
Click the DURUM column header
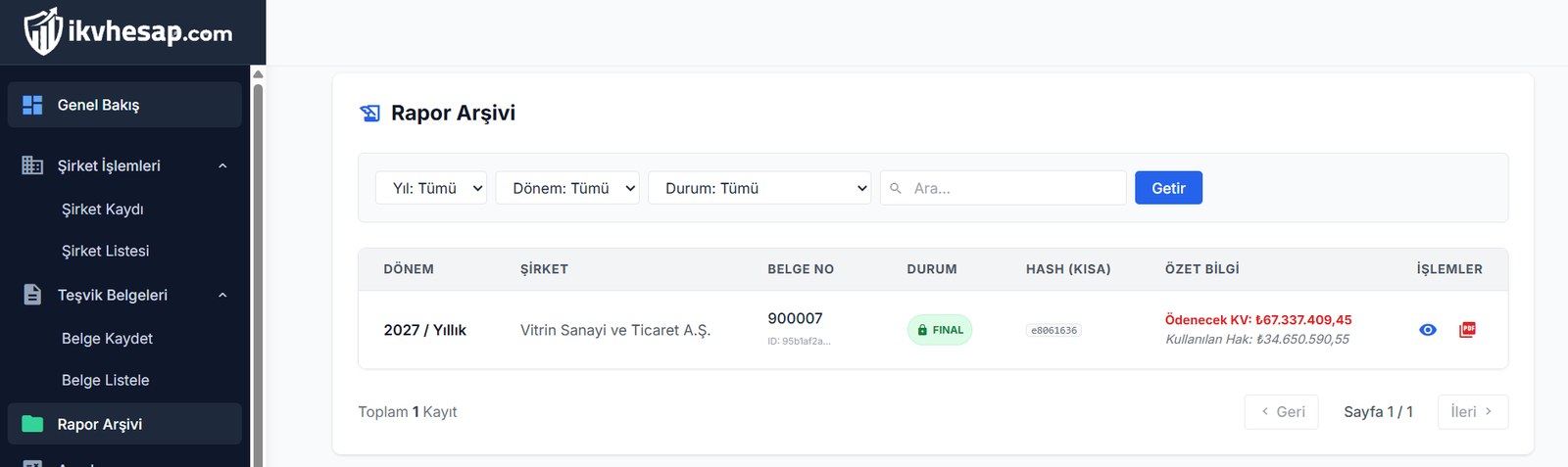(932, 269)
